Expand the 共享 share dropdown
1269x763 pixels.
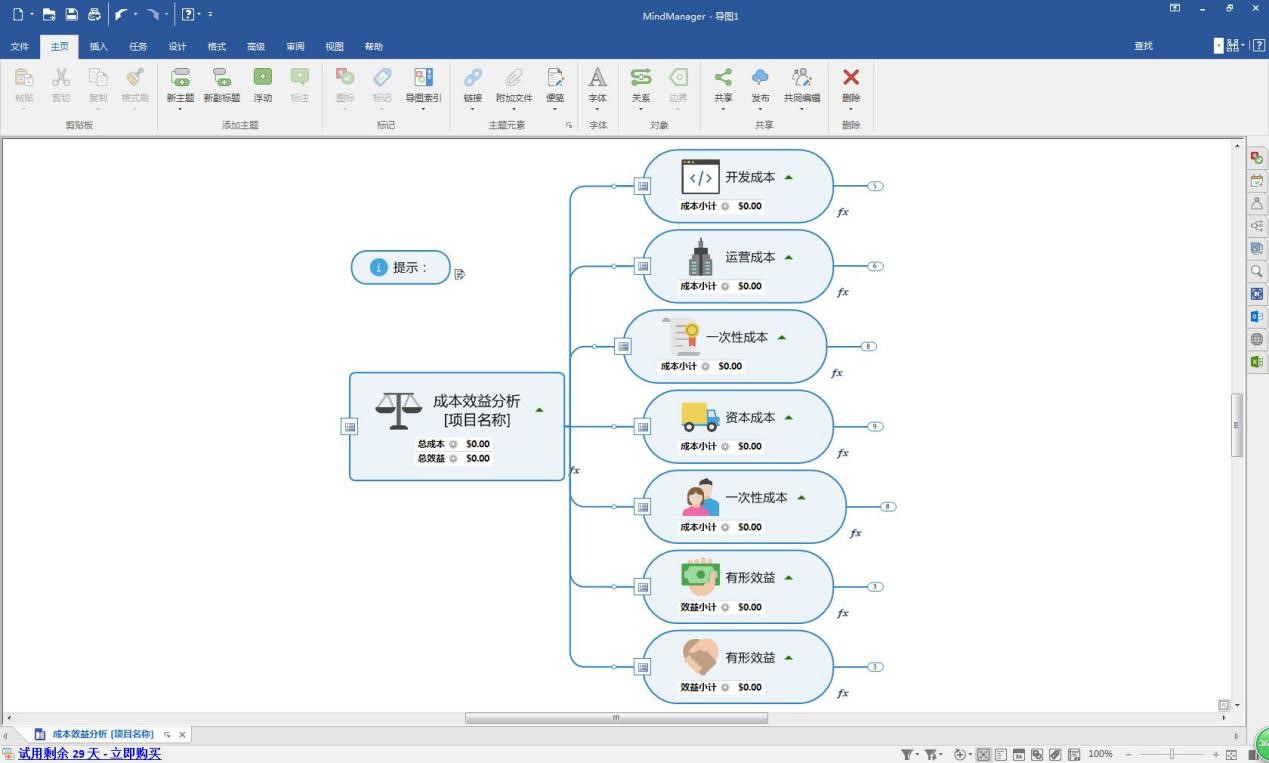click(722, 110)
